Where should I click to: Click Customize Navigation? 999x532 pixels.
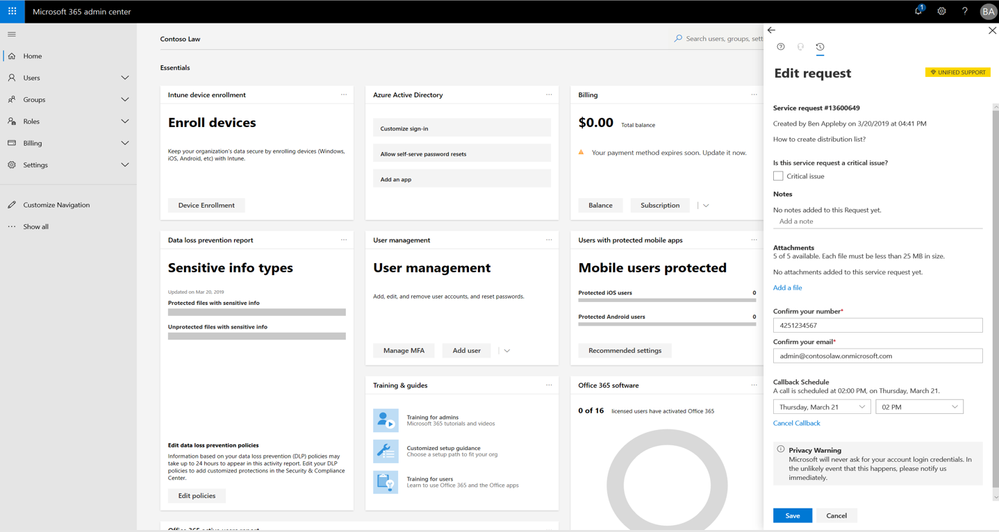point(56,205)
